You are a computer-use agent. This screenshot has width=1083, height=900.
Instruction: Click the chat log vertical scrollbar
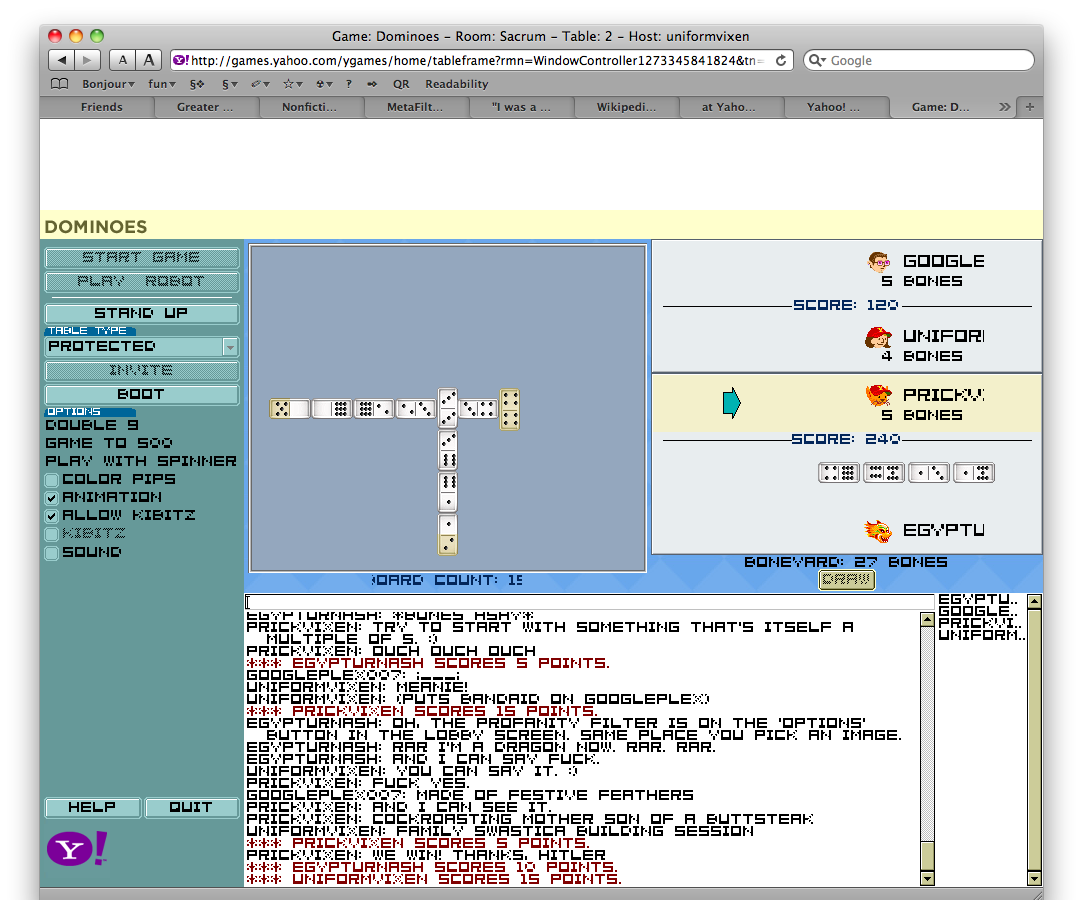point(926,740)
